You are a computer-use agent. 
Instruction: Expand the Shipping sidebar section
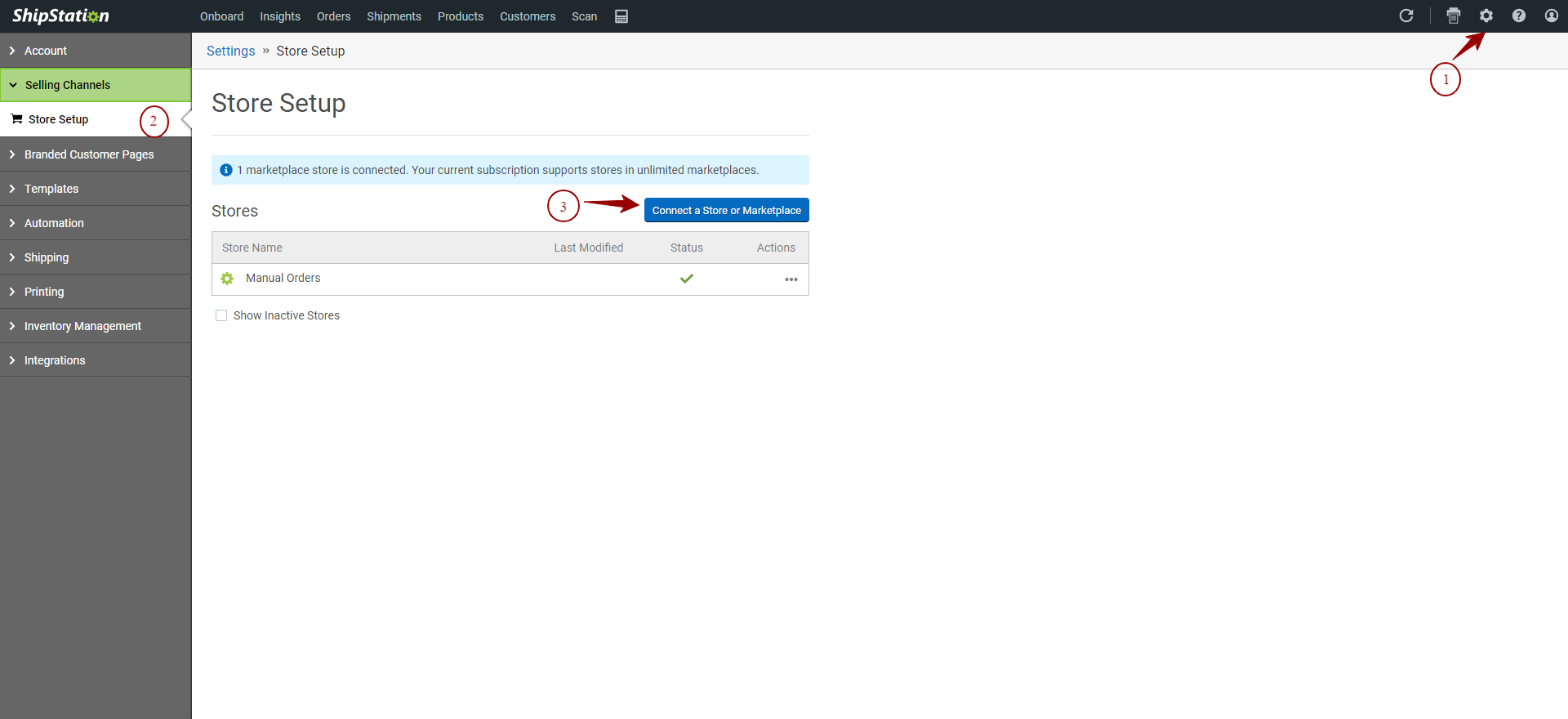tap(47, 257)
